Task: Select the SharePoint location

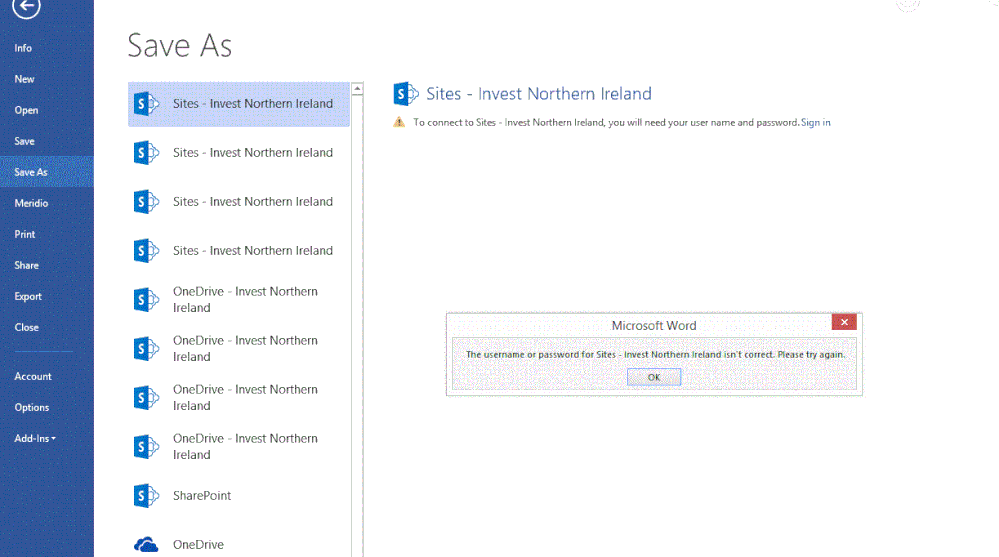Action: coord(239,496)
